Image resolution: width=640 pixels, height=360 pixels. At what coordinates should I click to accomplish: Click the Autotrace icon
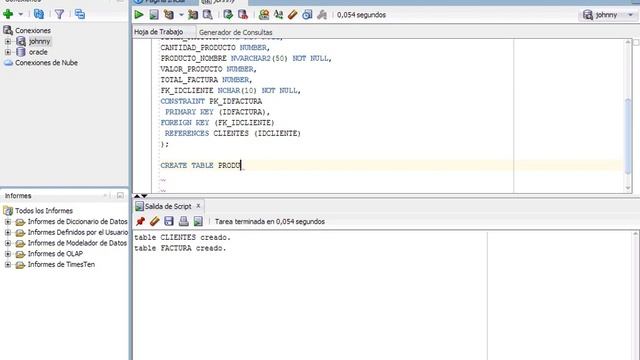[x=193, y=15]
